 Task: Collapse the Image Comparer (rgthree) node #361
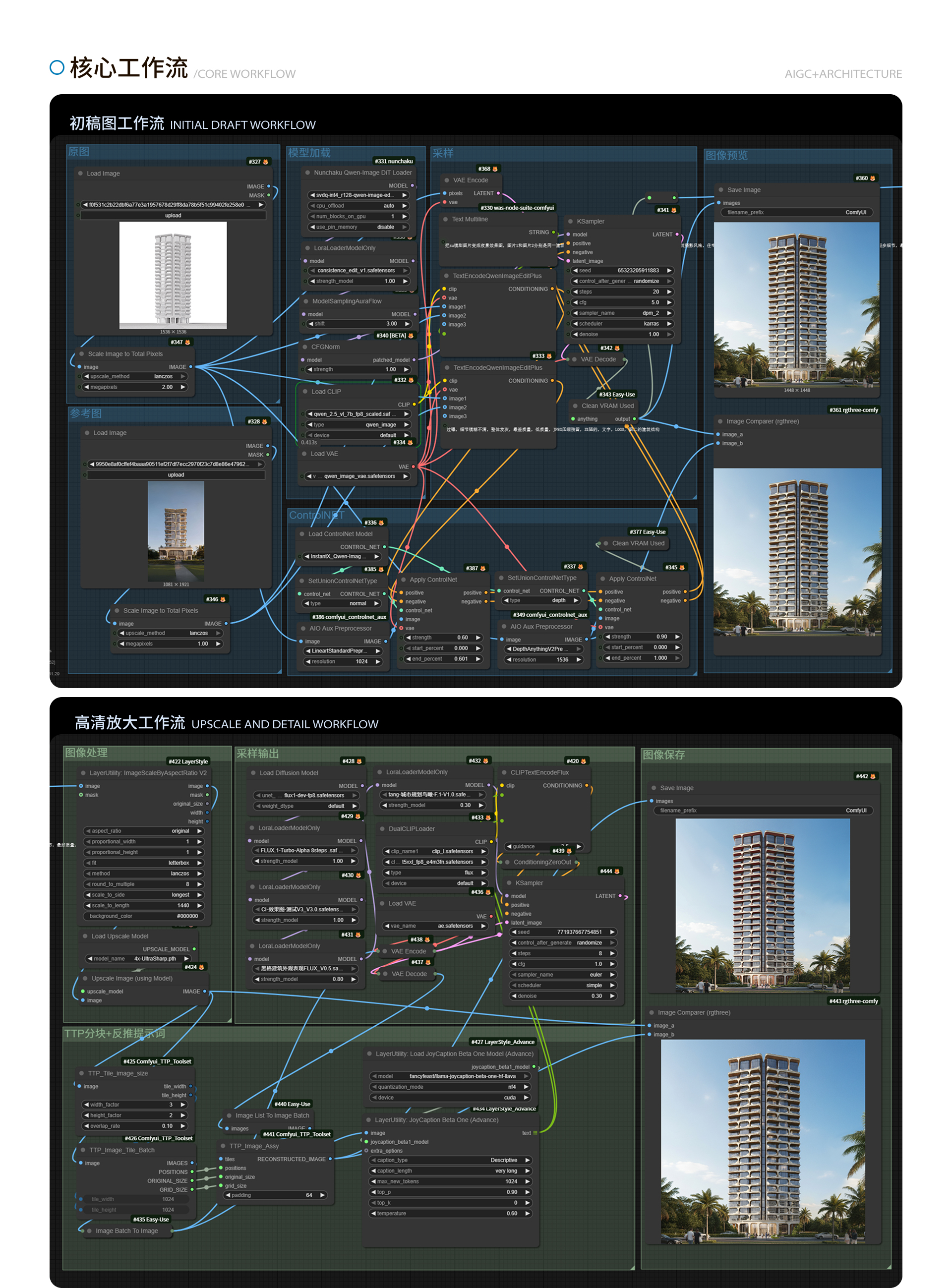click(x=720, y=421)
